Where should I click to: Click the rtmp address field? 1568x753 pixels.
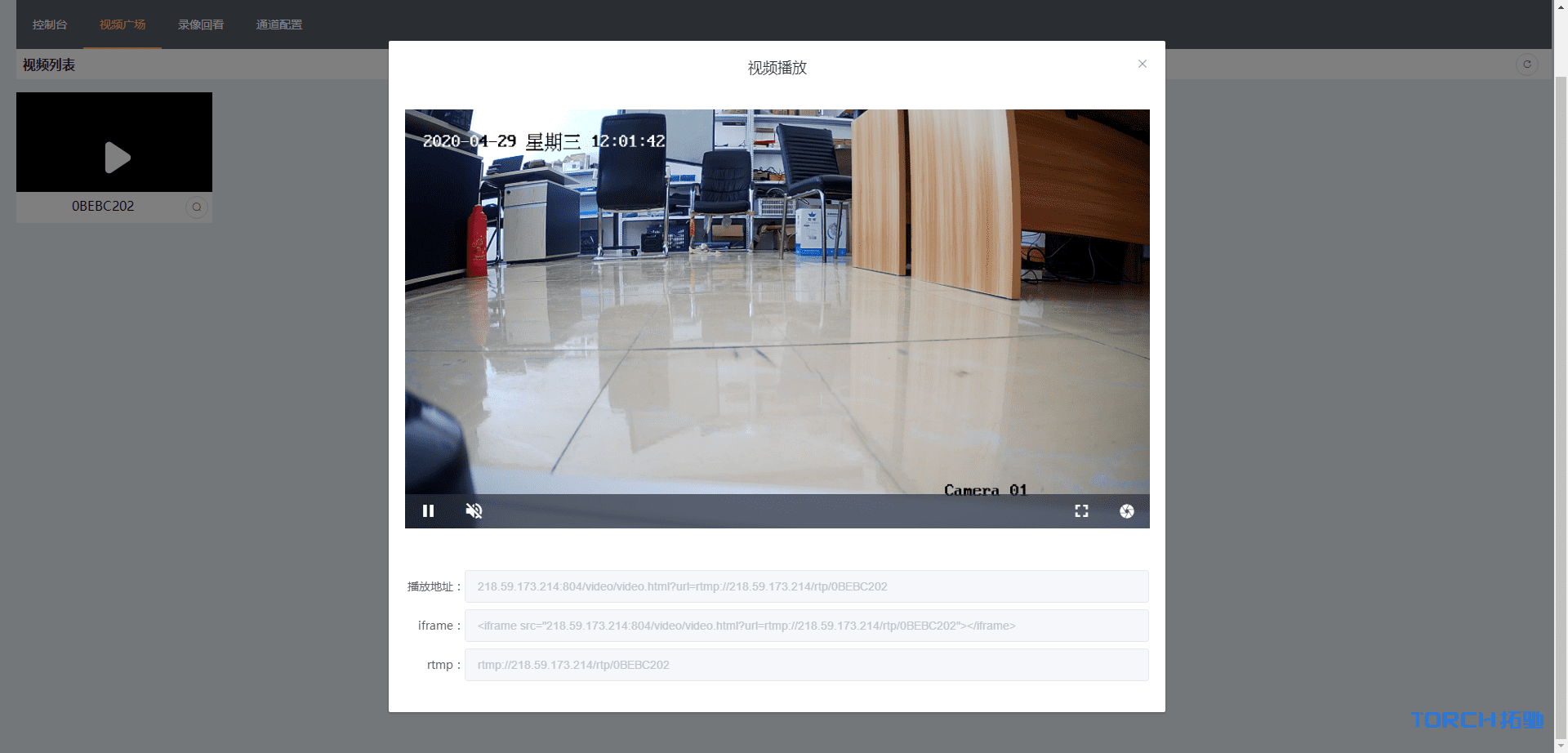pos(805,664)
